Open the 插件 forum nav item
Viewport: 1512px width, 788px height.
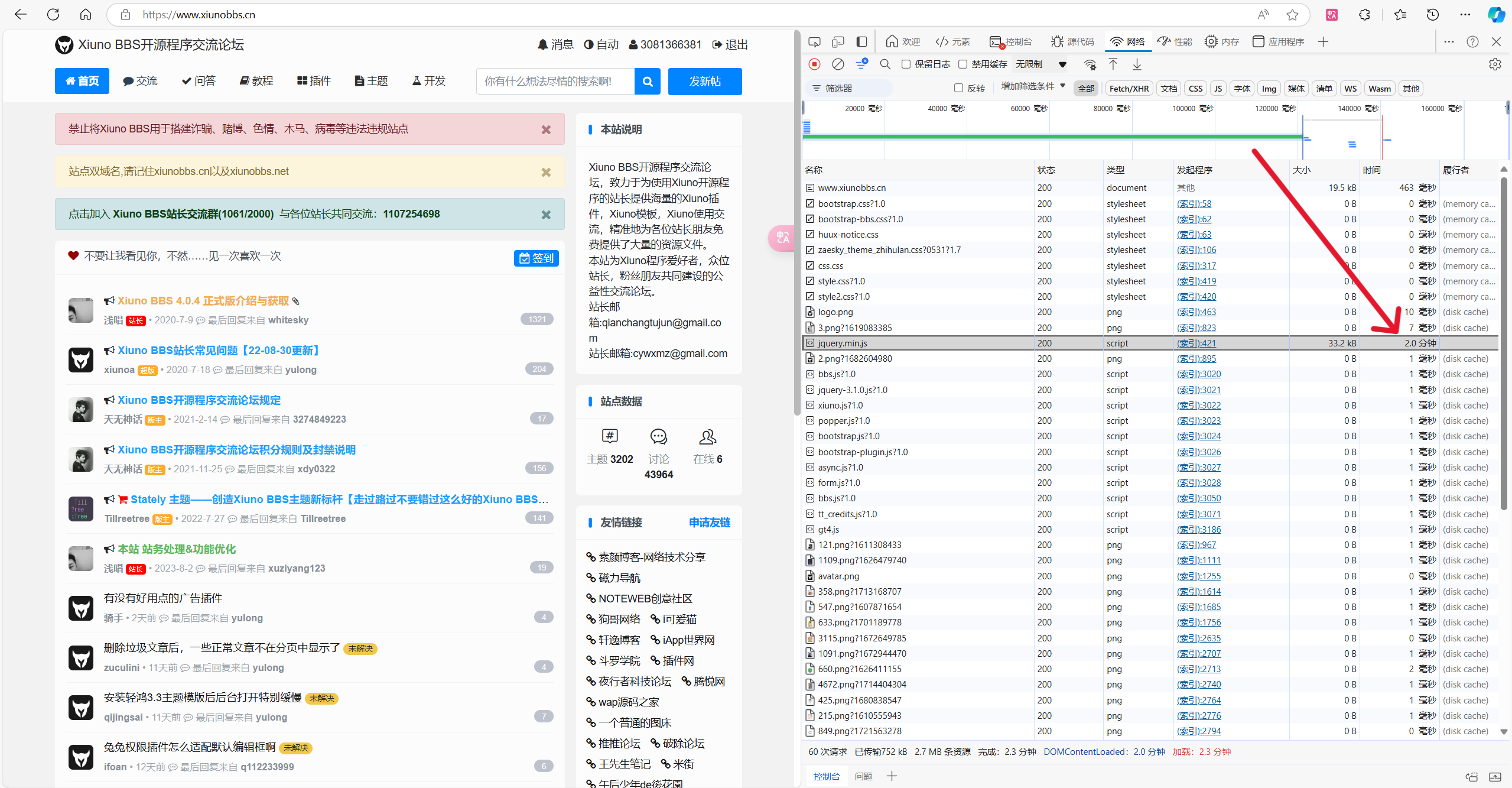314,81
